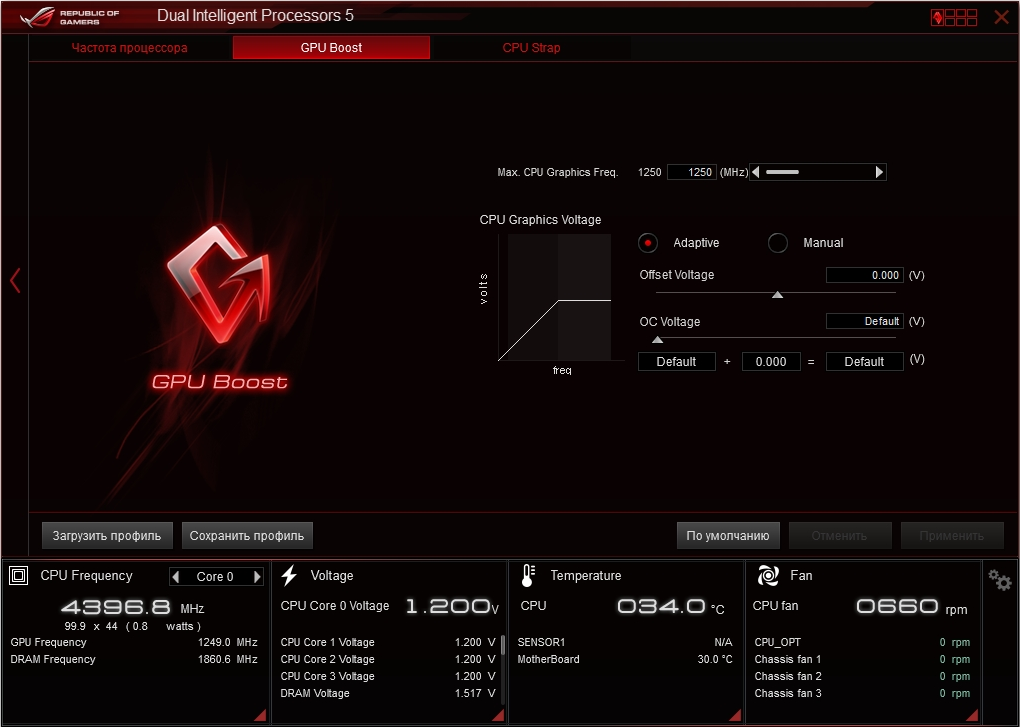Increase graphics frequency with right arrow
1020x727 pixels.
click(x=879, y=172)
